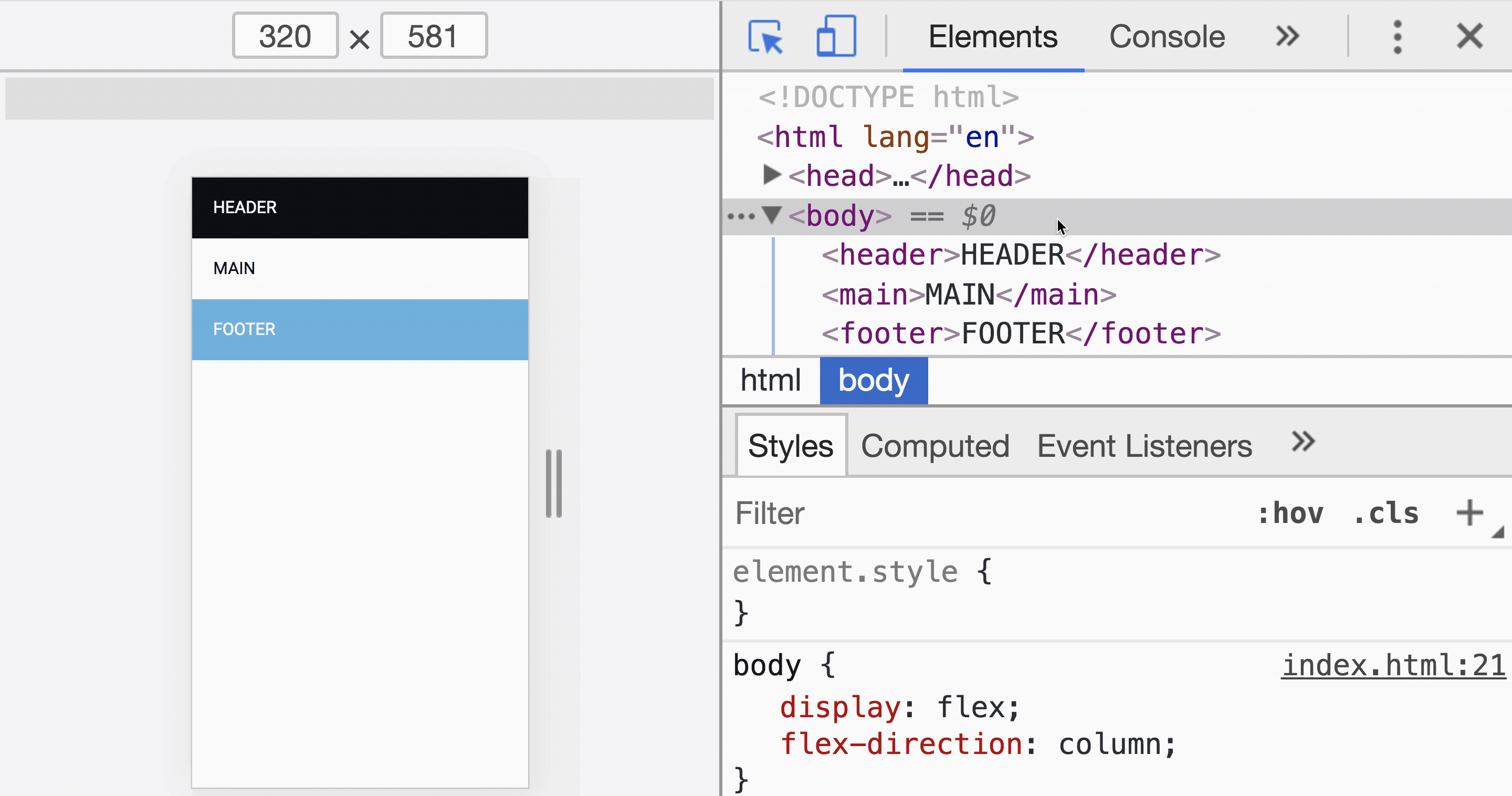
Task: Click the gray media query bar
Action: 359,99
